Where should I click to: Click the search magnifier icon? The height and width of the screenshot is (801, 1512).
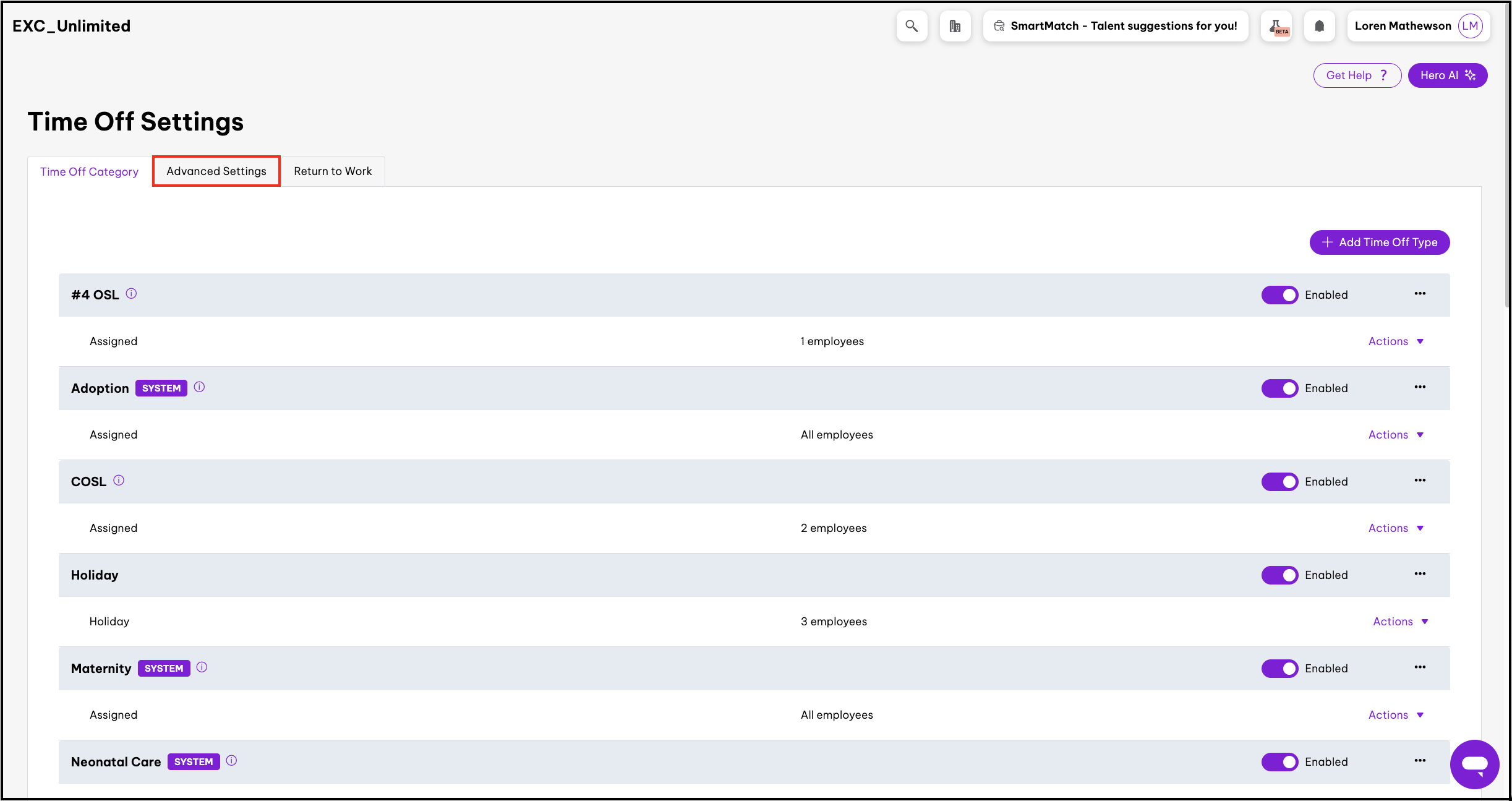[911, 26]
